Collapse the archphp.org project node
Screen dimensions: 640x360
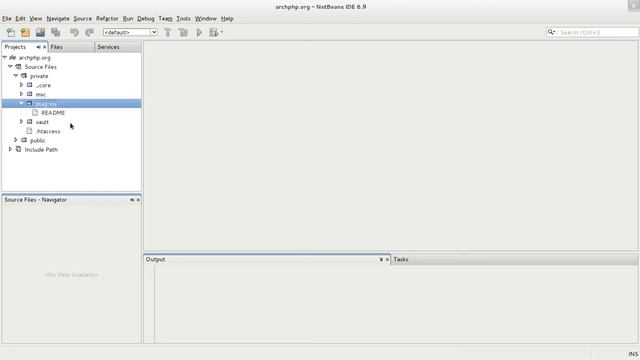[5, 58]
